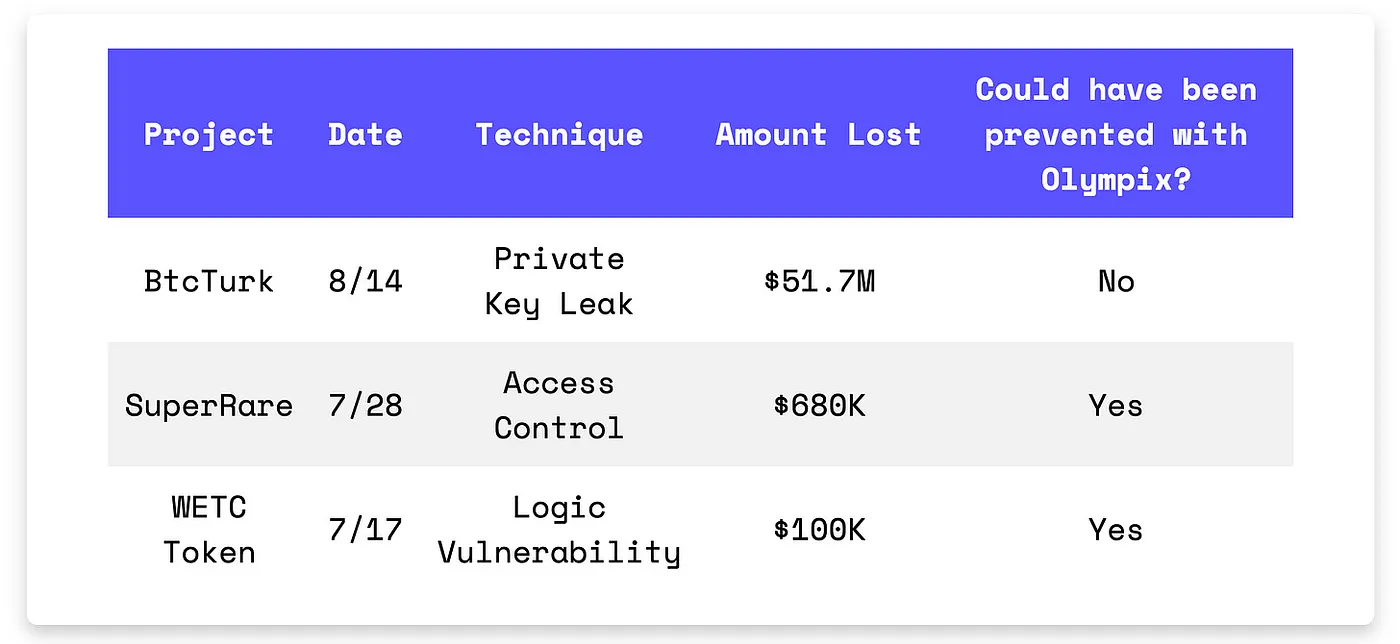
Task: Click the Access Control technique cell
Action: click(559, 405)
